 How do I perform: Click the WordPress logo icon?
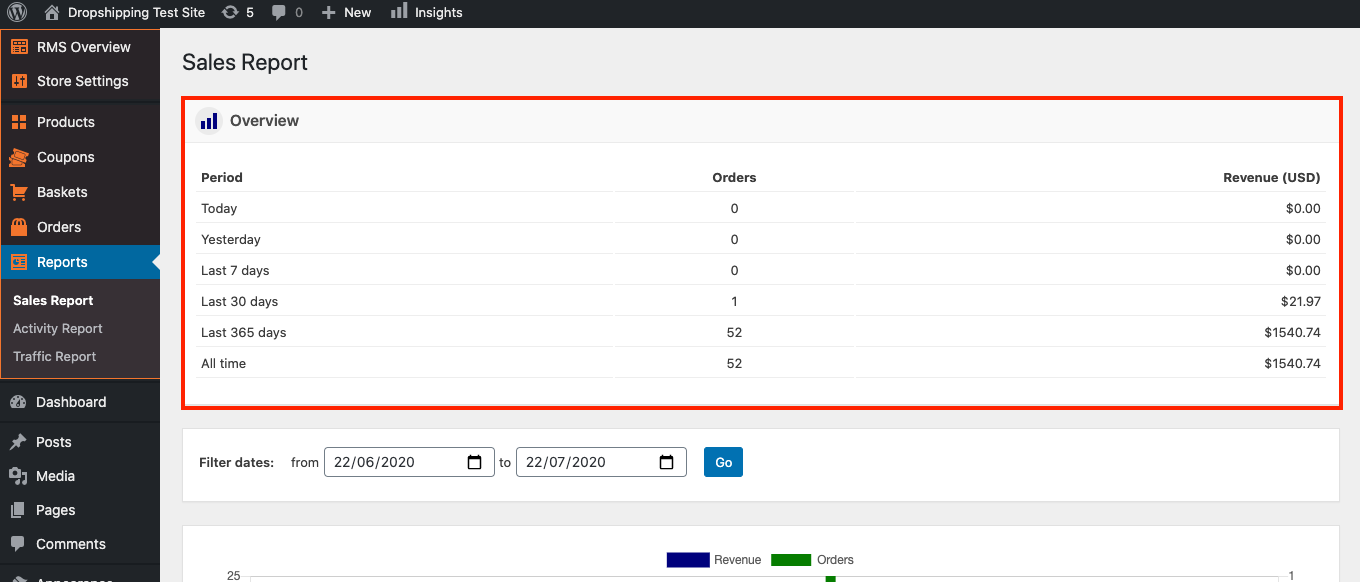[18, 13]
